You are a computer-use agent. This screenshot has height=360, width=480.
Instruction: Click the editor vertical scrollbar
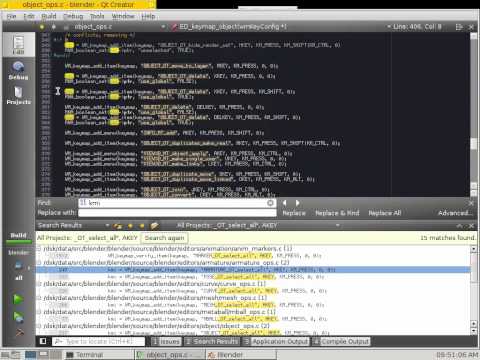tap(473, 115)
